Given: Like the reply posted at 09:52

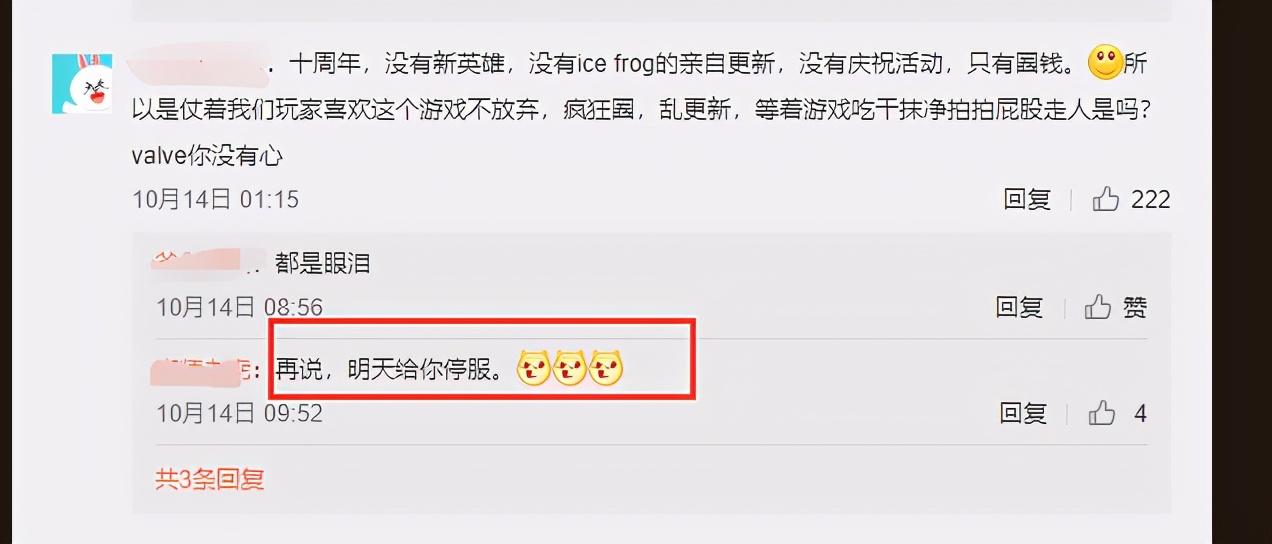Looking at the screenshot, I should coord(1102,412).
